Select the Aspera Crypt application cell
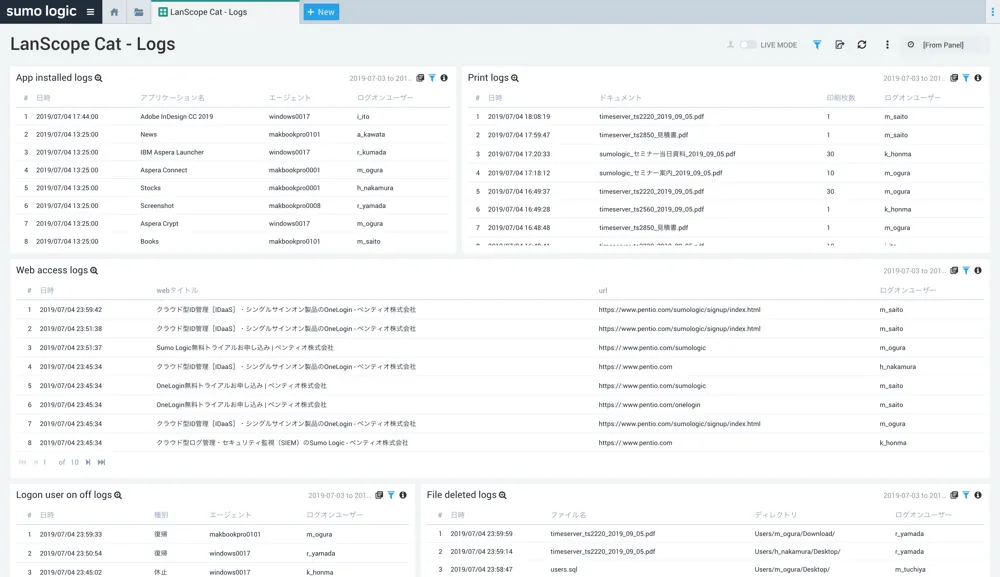 (159, 224)
